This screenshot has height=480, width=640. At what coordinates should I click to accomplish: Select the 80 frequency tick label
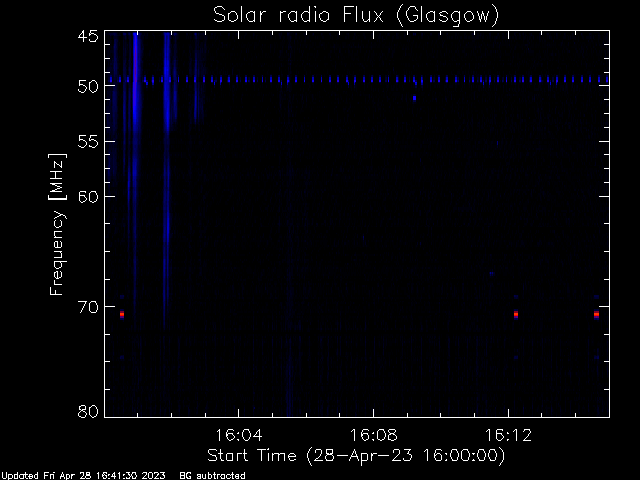(x=88, y=411)
